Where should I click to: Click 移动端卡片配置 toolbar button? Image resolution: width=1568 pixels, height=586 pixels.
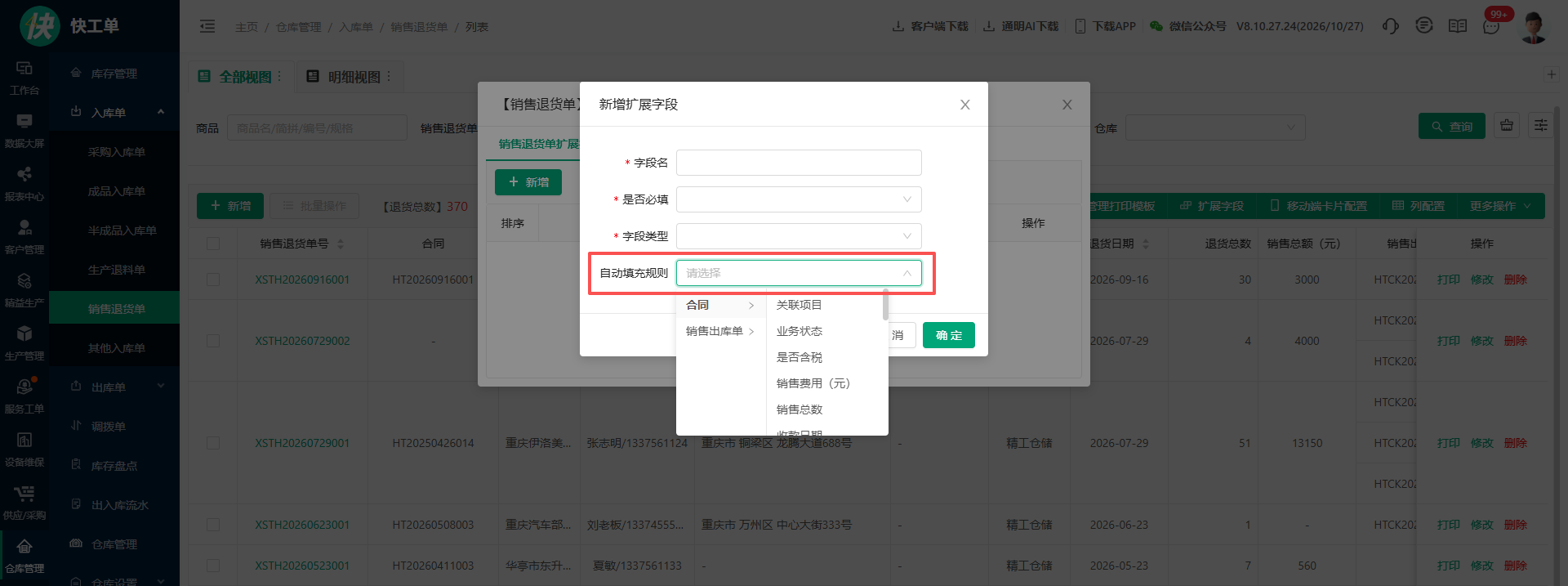click(1319, 206)
